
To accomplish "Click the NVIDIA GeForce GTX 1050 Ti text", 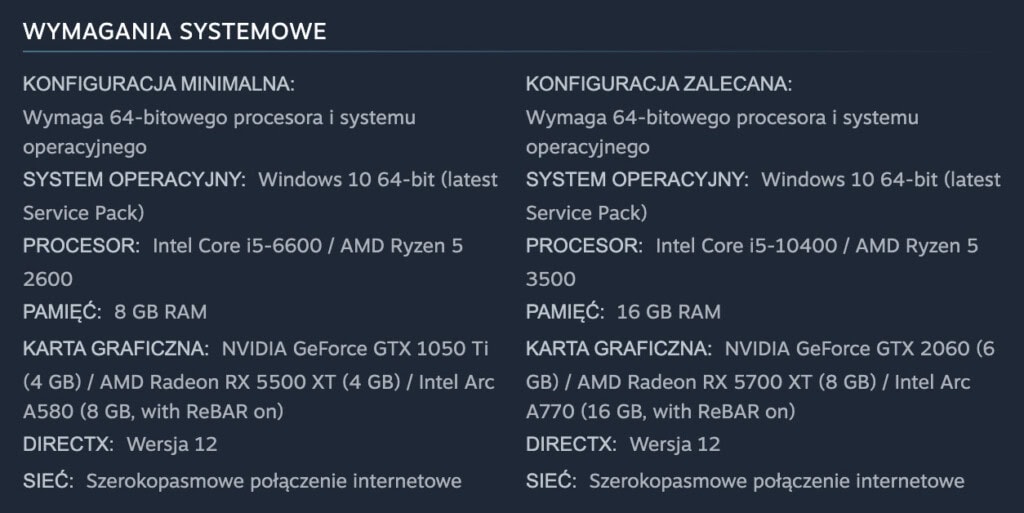I will pos(355,349).
